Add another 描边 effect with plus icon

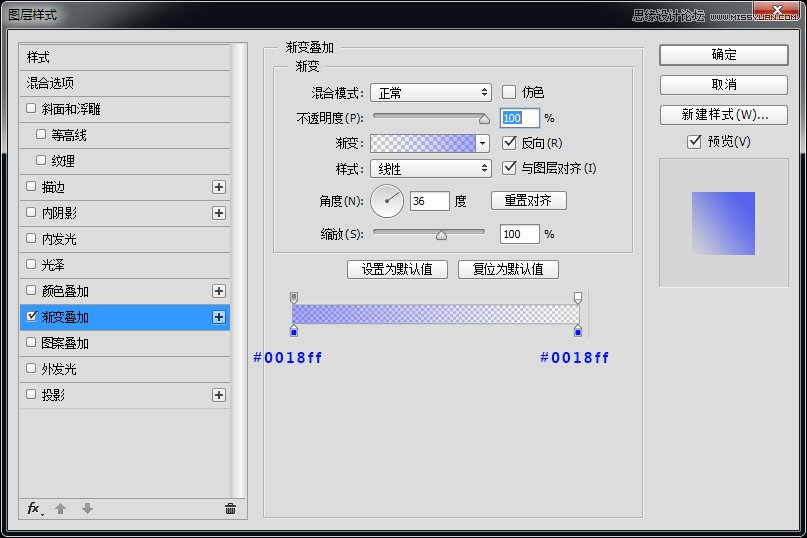(219, 187)
